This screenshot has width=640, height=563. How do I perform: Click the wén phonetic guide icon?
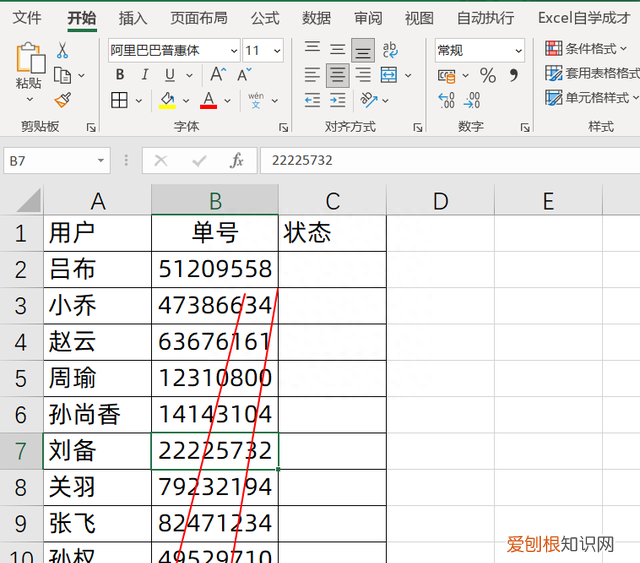[256, 100]
